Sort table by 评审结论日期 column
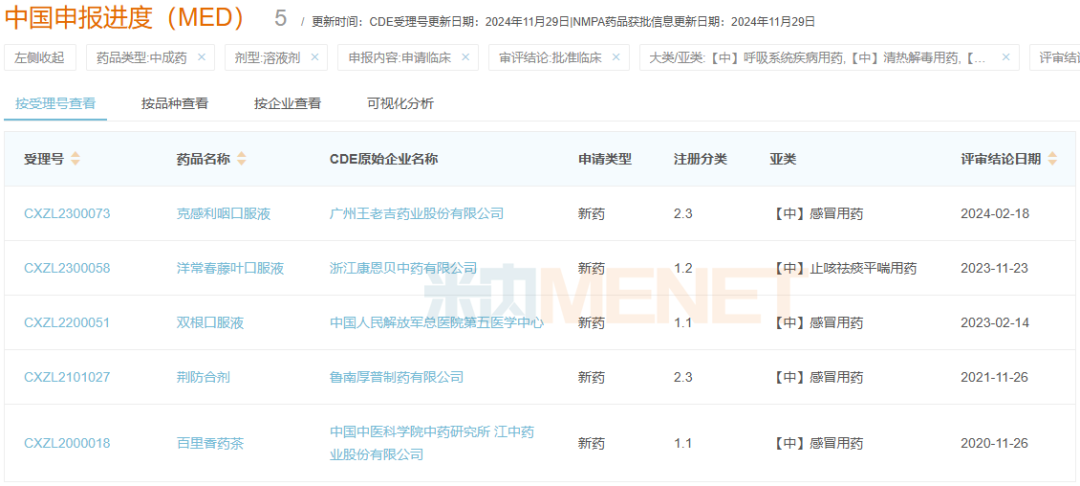Screen dimensions: 1080x486 [x=1052, y=159]
